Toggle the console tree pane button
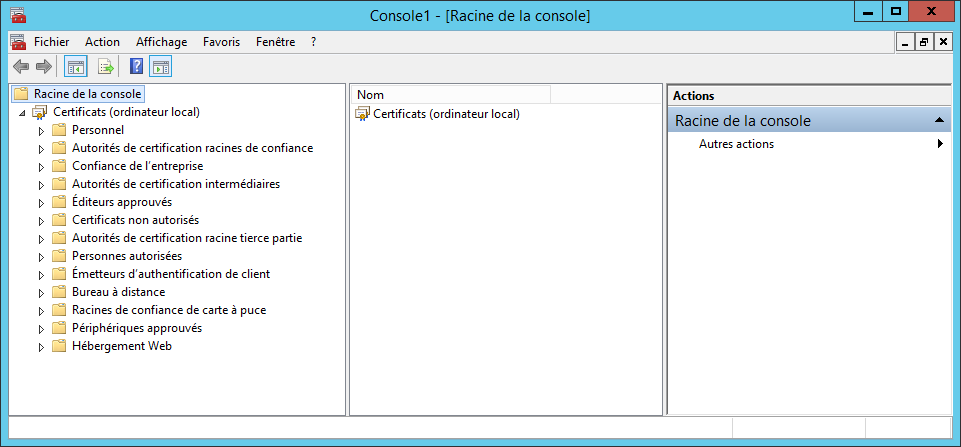This screenshot has height=447, width=961. click(75, 67)
